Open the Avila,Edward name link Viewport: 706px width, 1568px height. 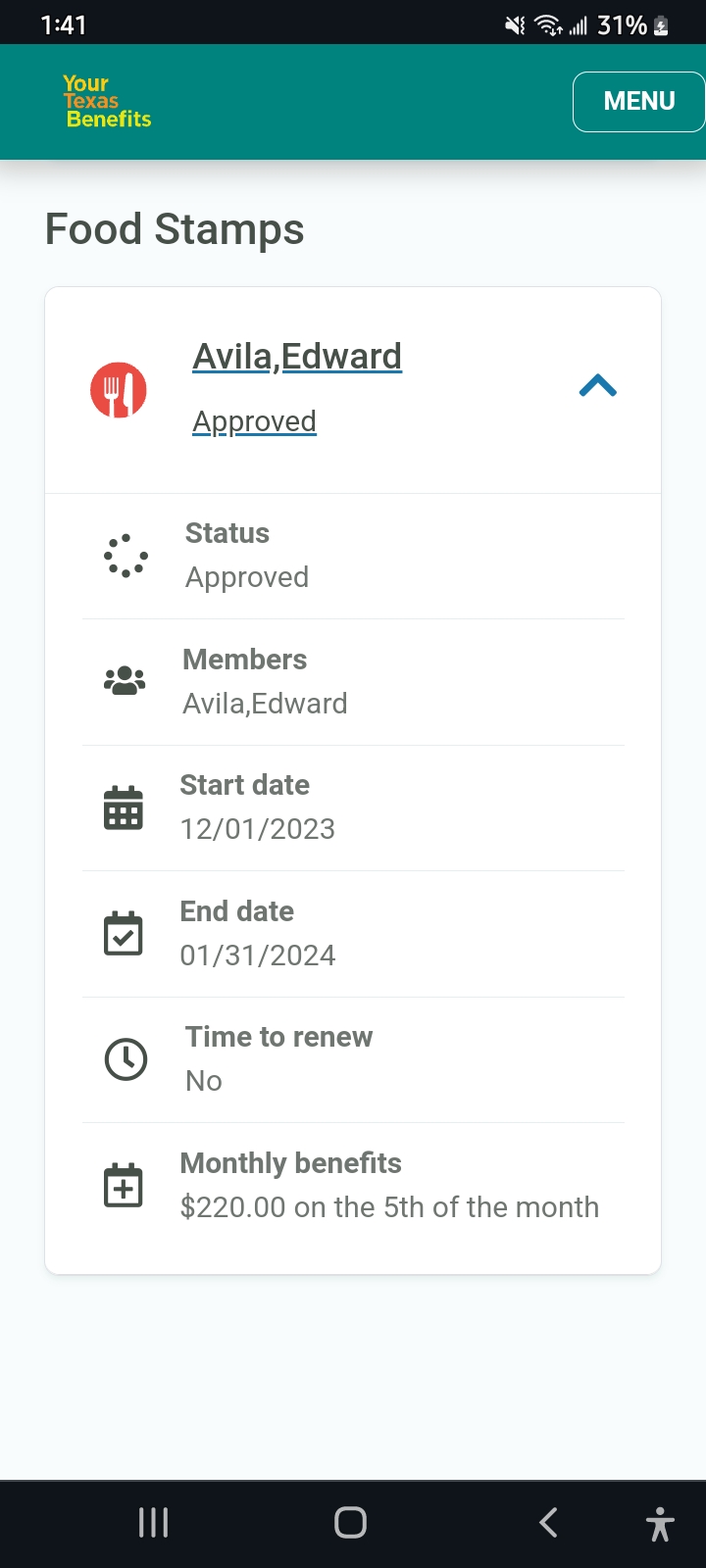[x=297, y=356]
